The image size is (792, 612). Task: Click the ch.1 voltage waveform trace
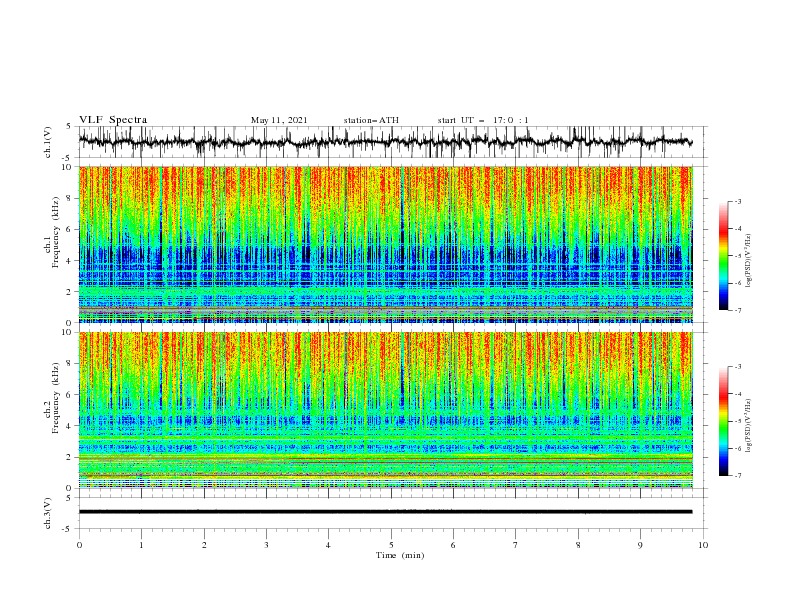coord(385,142)
